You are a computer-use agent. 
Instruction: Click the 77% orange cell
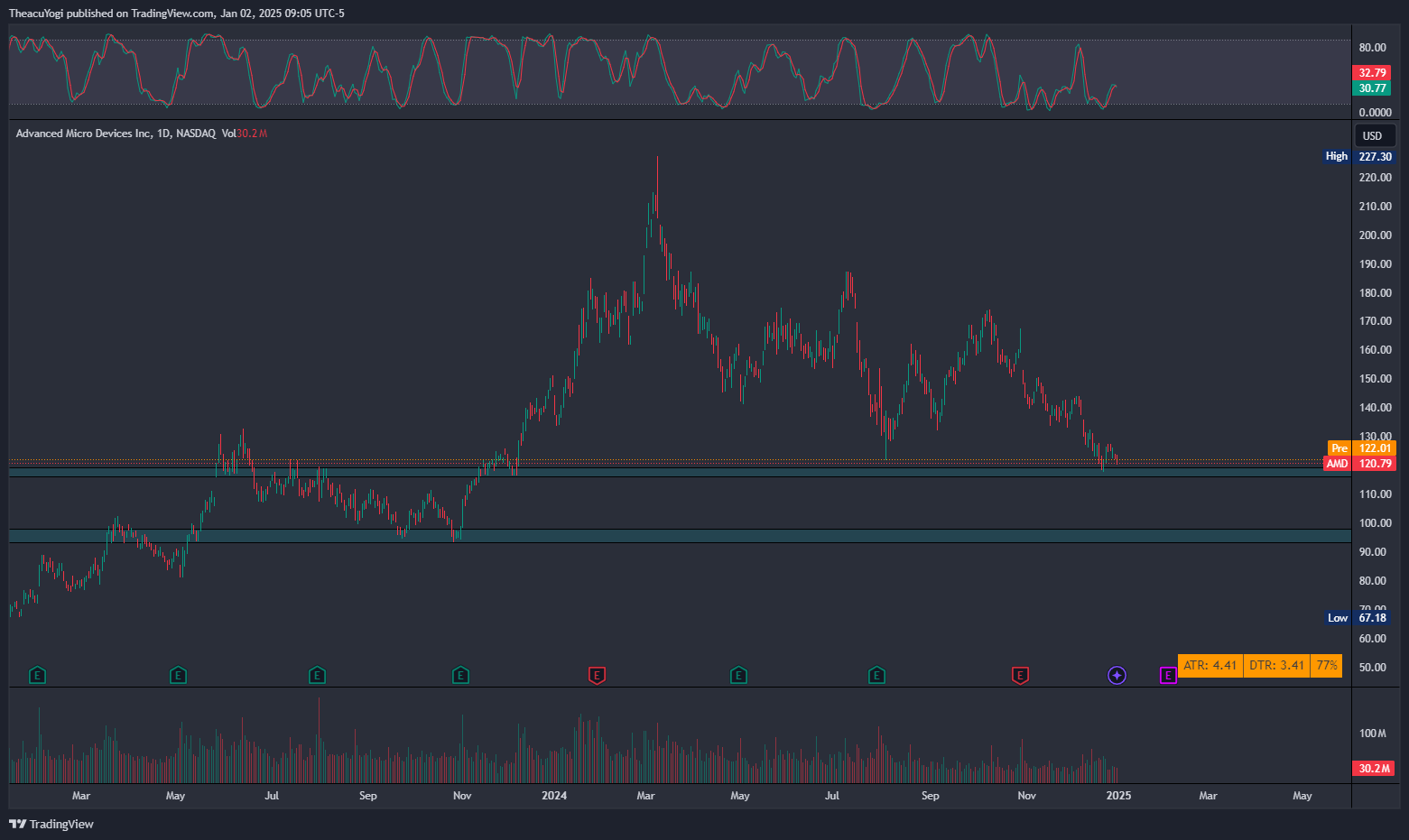[x=1327, y=666]
